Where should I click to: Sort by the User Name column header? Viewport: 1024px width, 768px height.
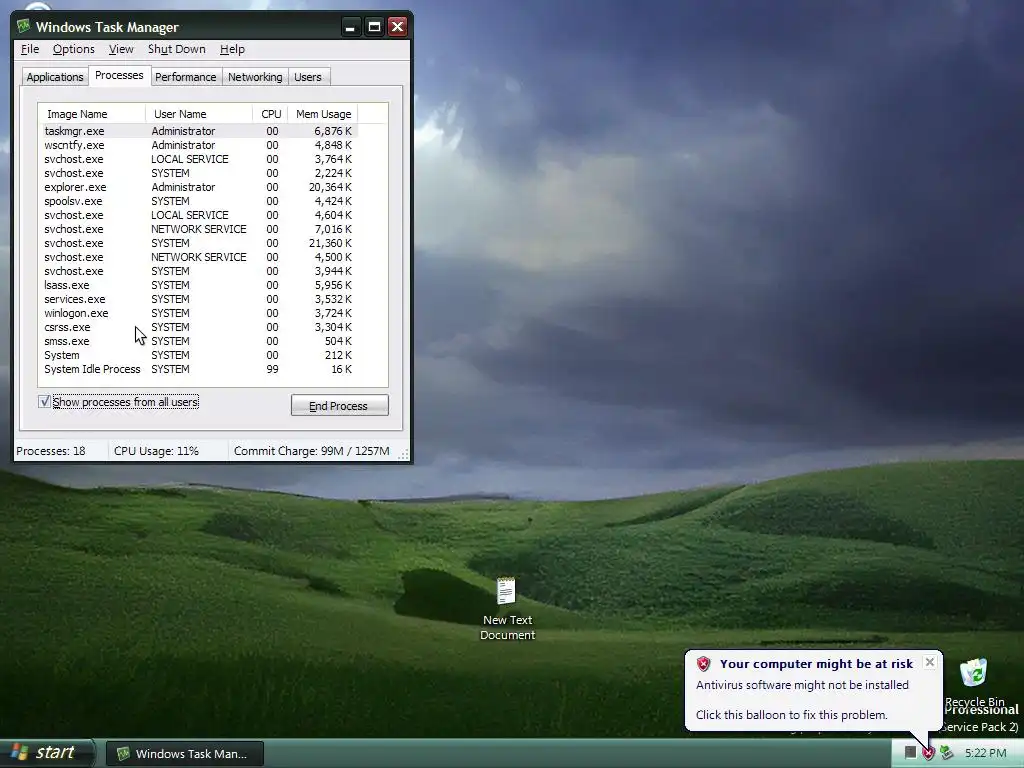click(199, 114)
